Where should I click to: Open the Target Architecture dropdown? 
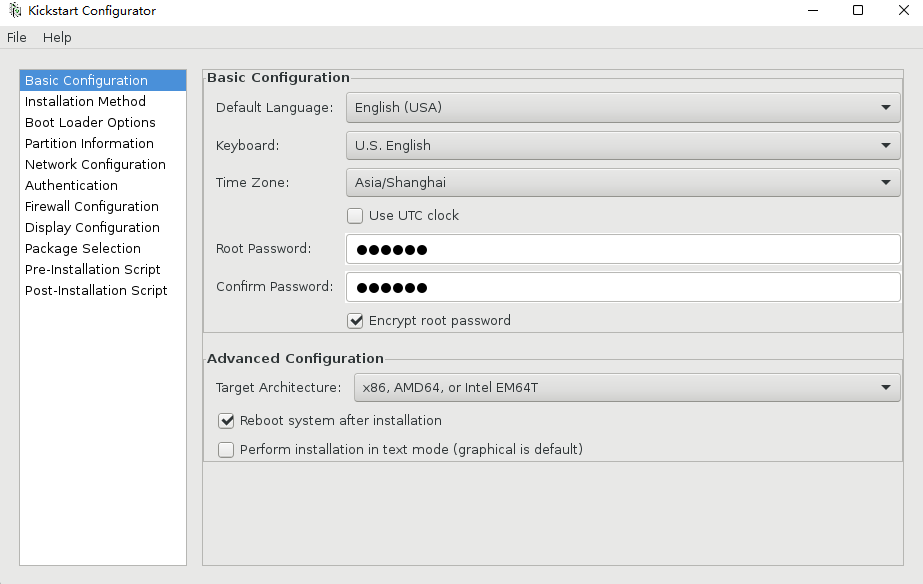pos(627,387)
